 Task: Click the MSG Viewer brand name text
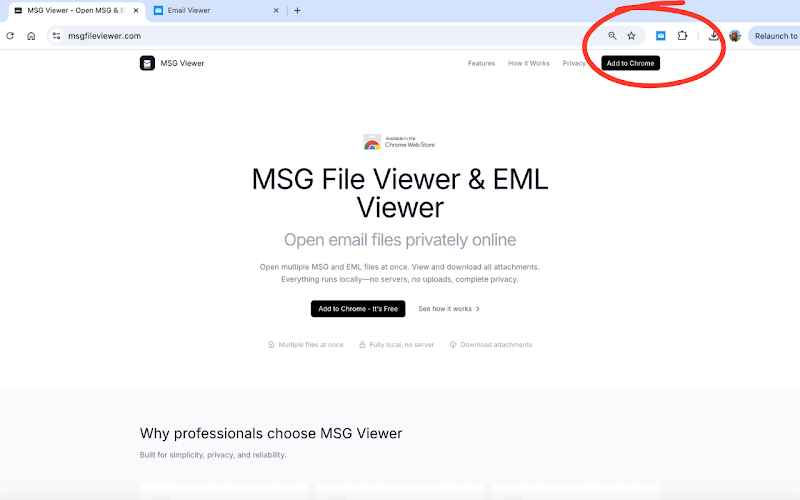pyautogui.click(x=182, y=63)
